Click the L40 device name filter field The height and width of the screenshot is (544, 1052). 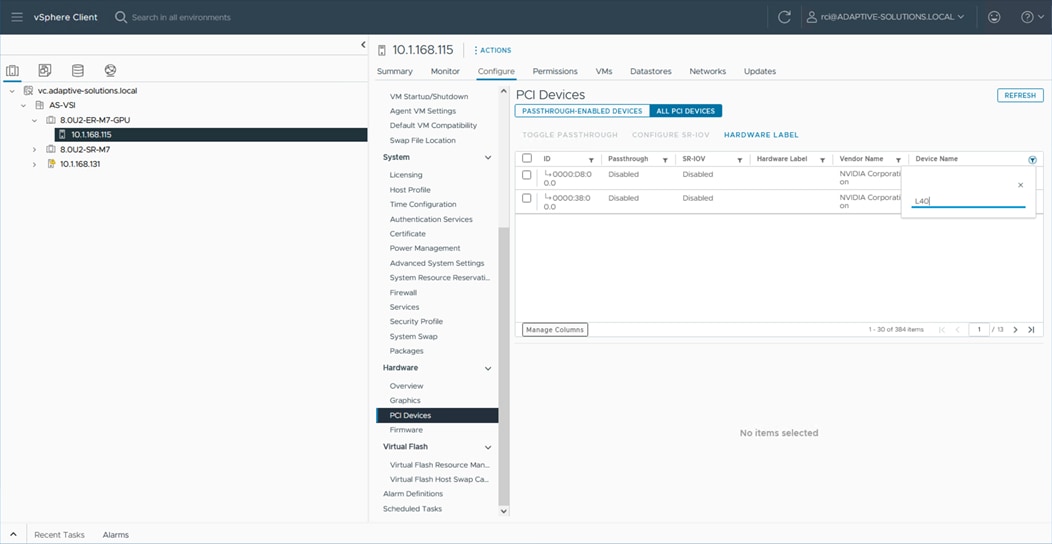coord(968,201)
